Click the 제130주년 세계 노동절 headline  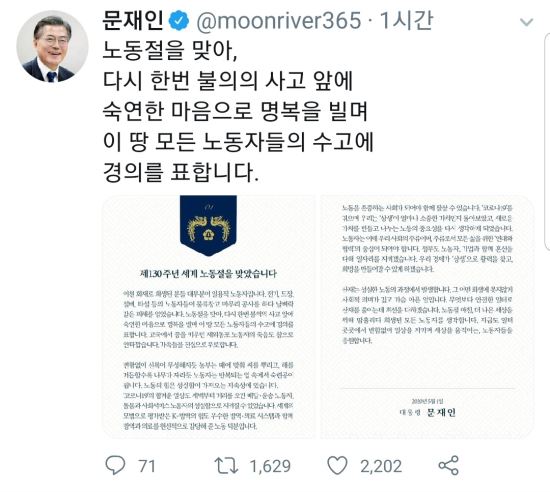(208, 274)
